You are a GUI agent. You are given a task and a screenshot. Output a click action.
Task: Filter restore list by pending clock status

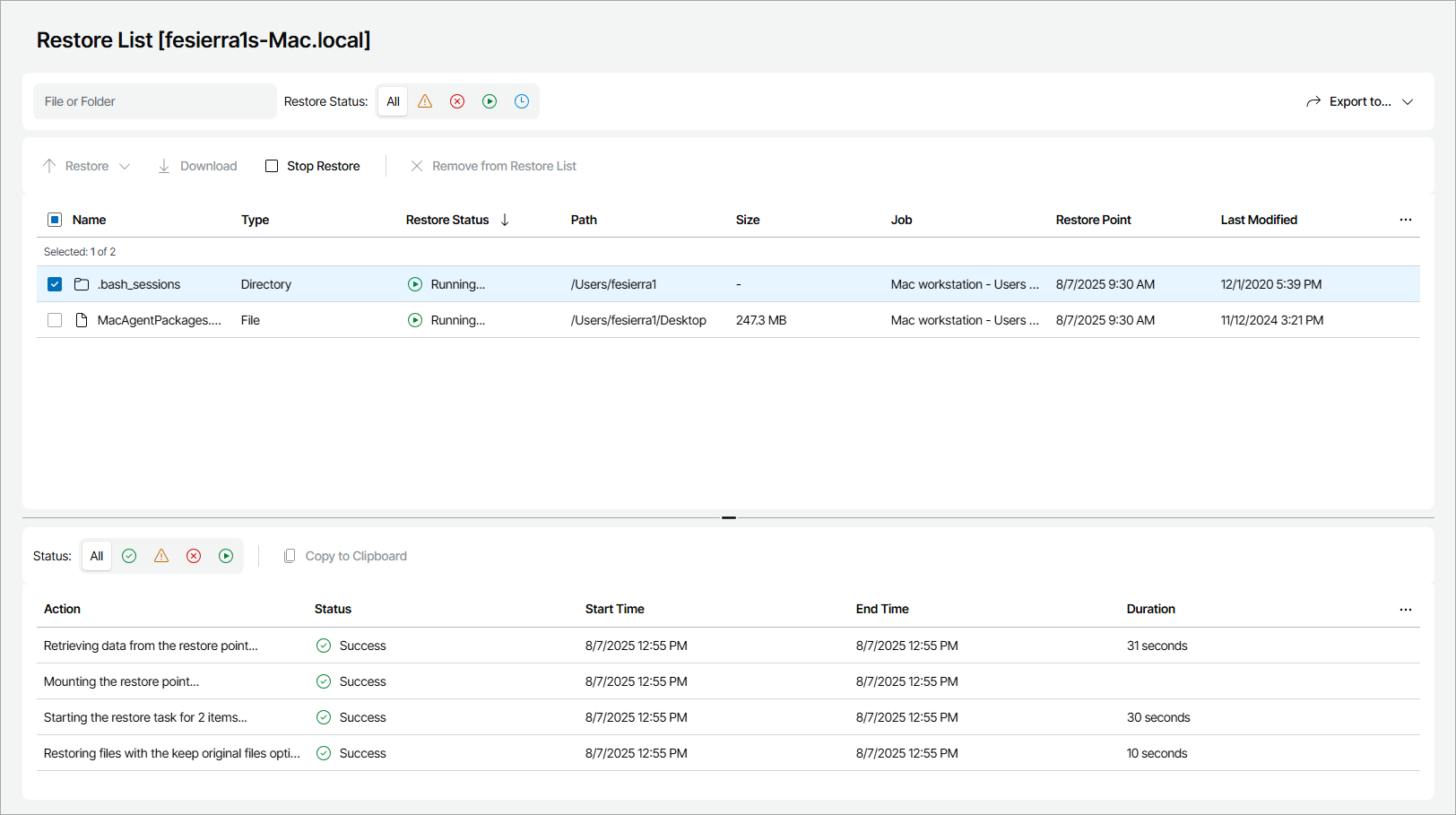522,101
